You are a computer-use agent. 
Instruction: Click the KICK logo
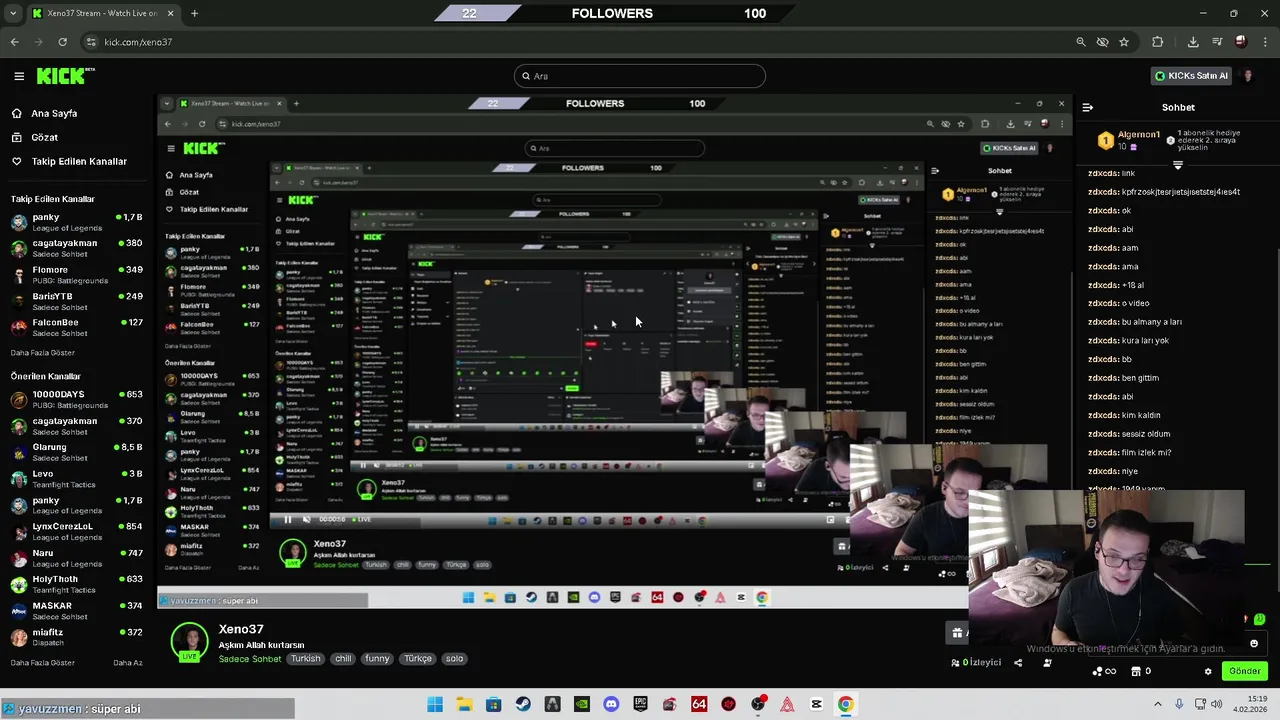tap(65, 76)
